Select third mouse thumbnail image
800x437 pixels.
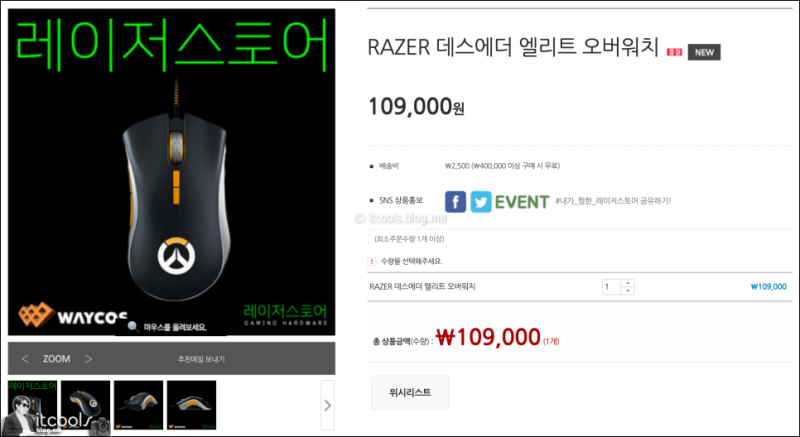coord(139,405)
